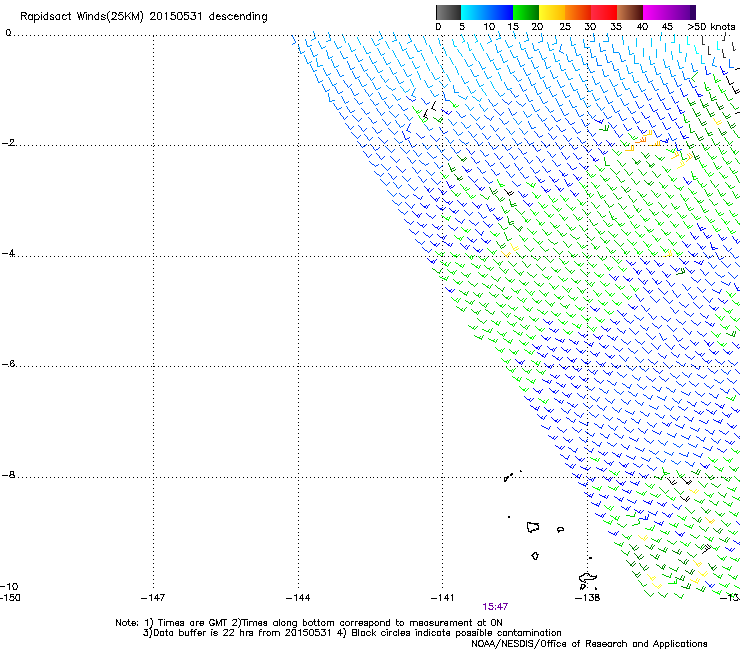This screenshot has width=740, height=650.
Task: Click the brown 35-40 knots legend segment
Action: 630,12
